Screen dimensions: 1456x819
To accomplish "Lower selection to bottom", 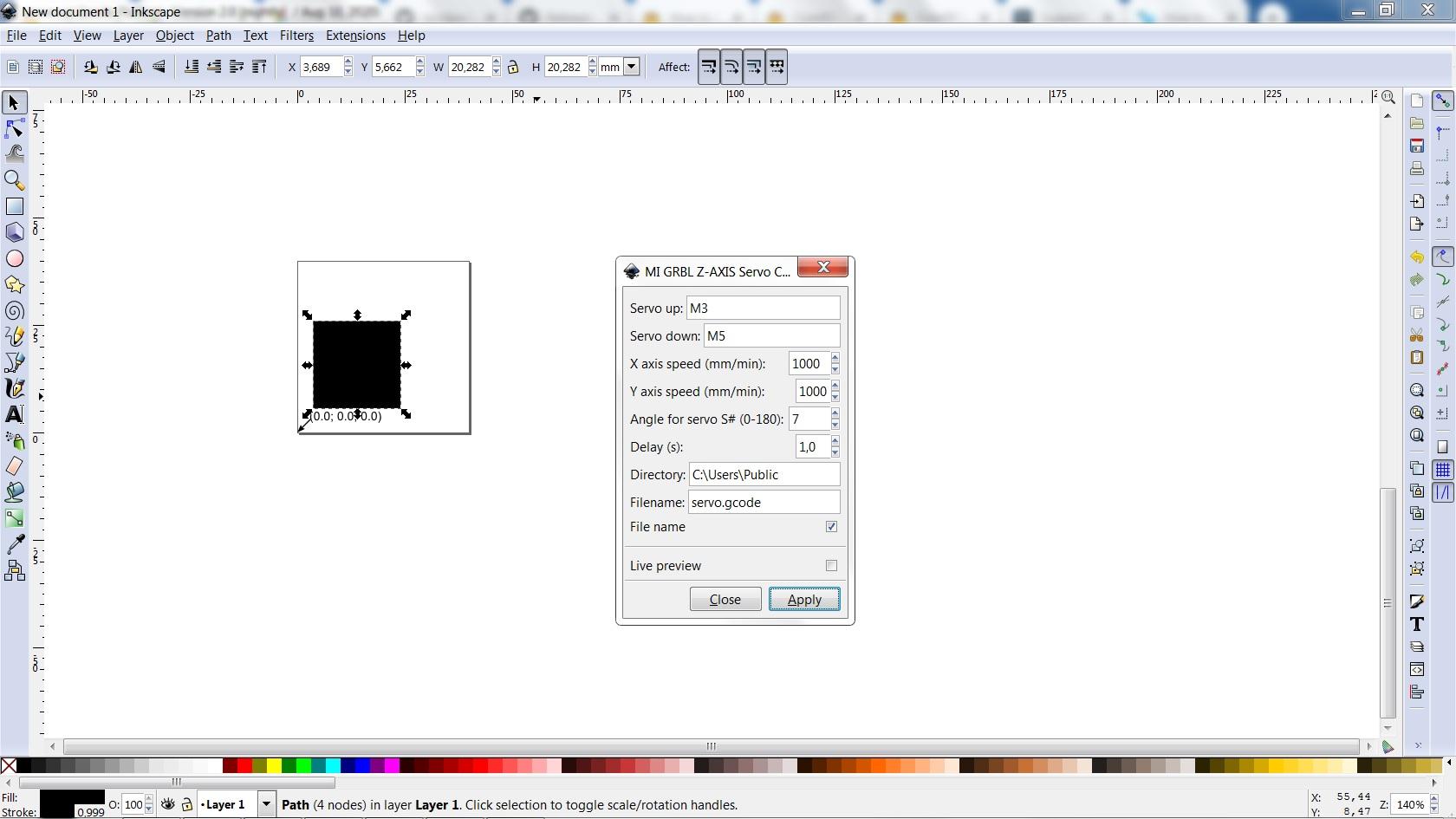I will pos(192,68).
